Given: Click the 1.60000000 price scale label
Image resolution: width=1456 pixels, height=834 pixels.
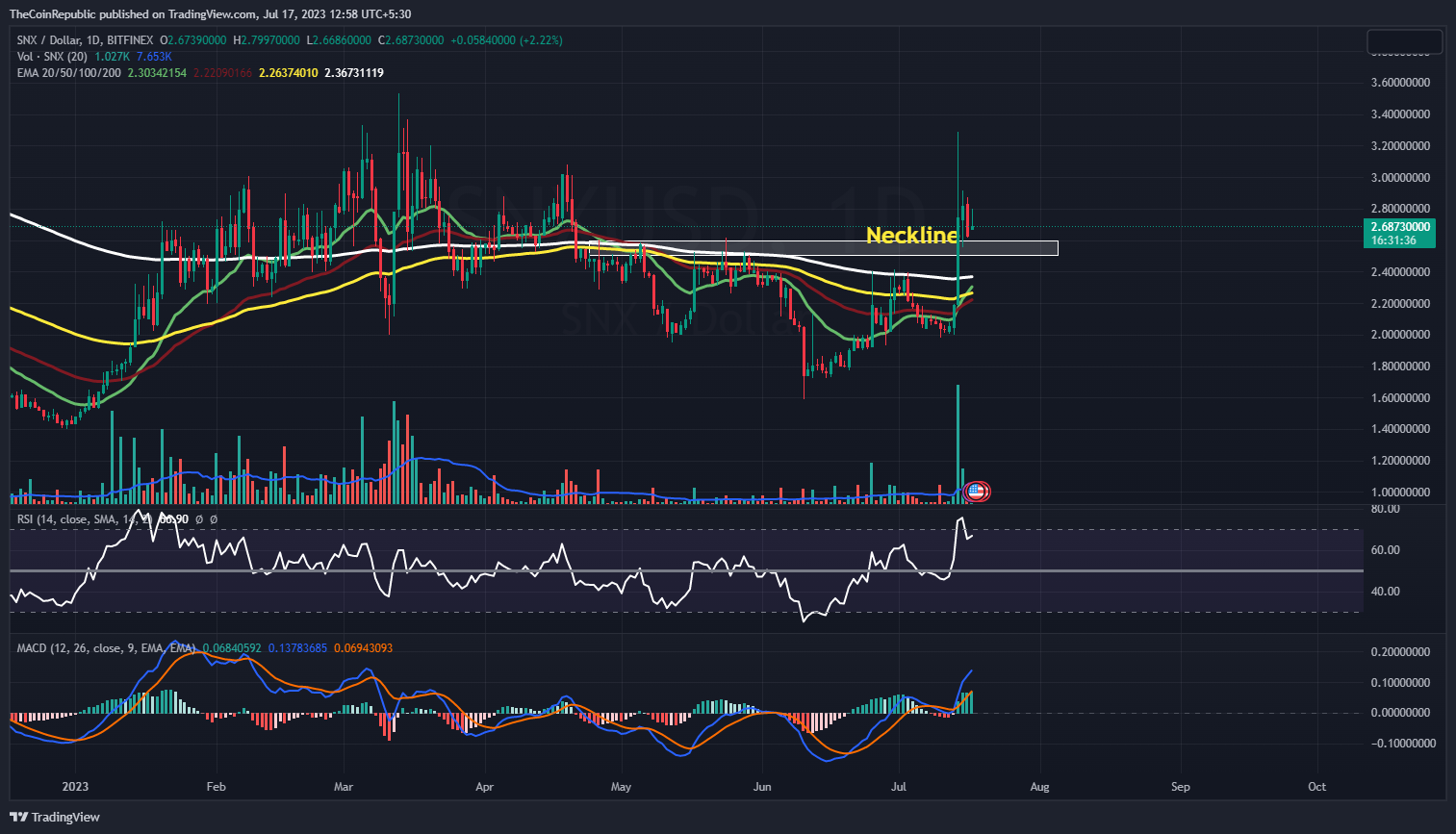Looking at the screenshot, I should 1398,398.
